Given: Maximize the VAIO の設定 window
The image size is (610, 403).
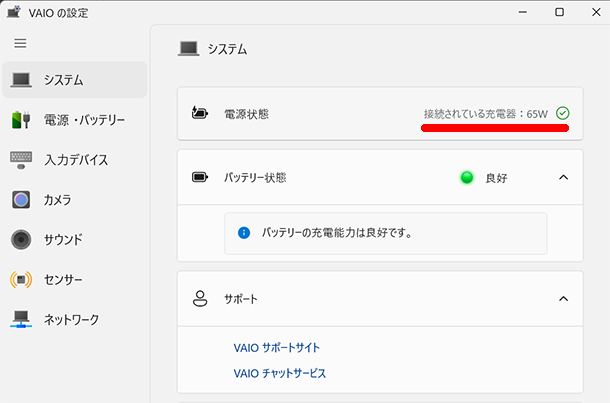Looking at the screenshot, I should [x=559, y=12].
